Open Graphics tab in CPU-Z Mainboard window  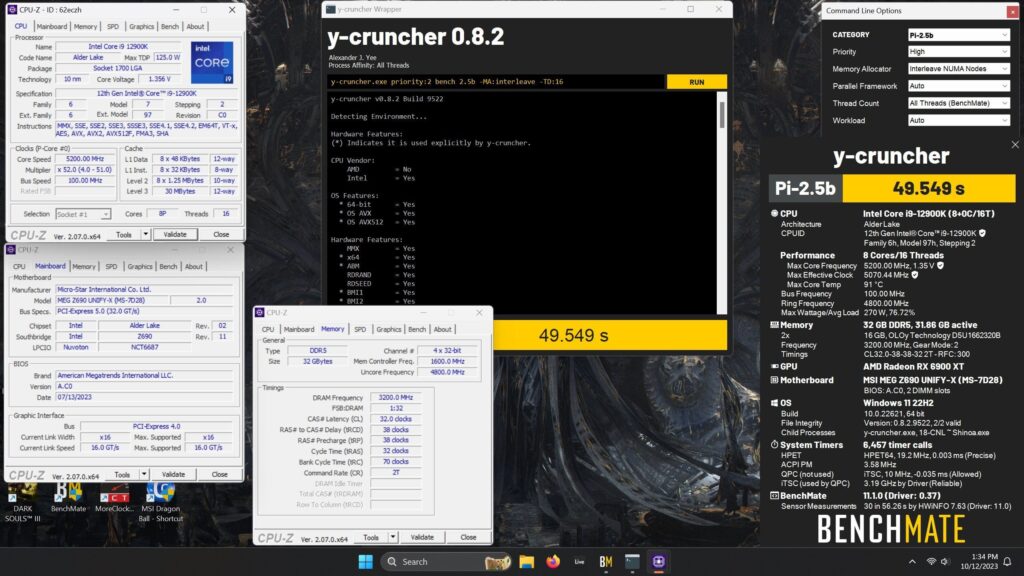(x=140, y=266)
